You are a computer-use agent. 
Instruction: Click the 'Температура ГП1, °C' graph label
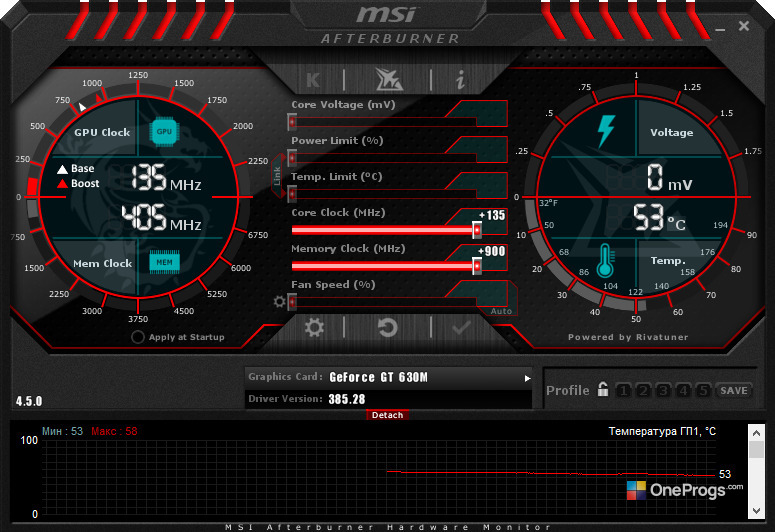coord(662,431)
